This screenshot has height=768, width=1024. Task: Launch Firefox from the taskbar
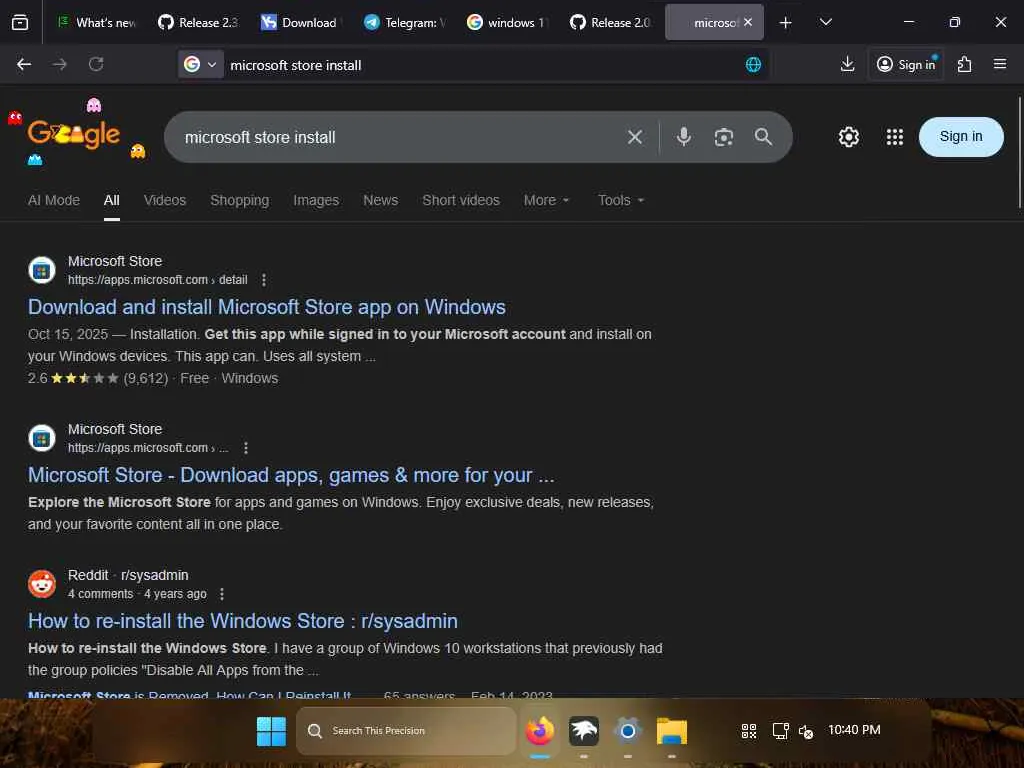[x=539, y=731]
